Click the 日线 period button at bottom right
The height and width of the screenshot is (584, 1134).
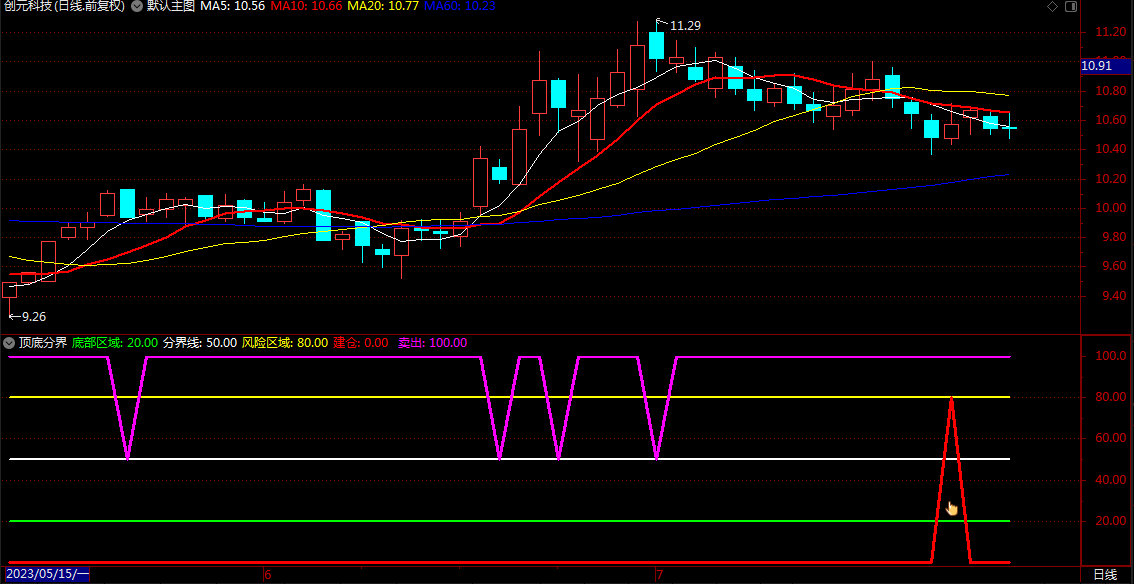point(1104,575)
